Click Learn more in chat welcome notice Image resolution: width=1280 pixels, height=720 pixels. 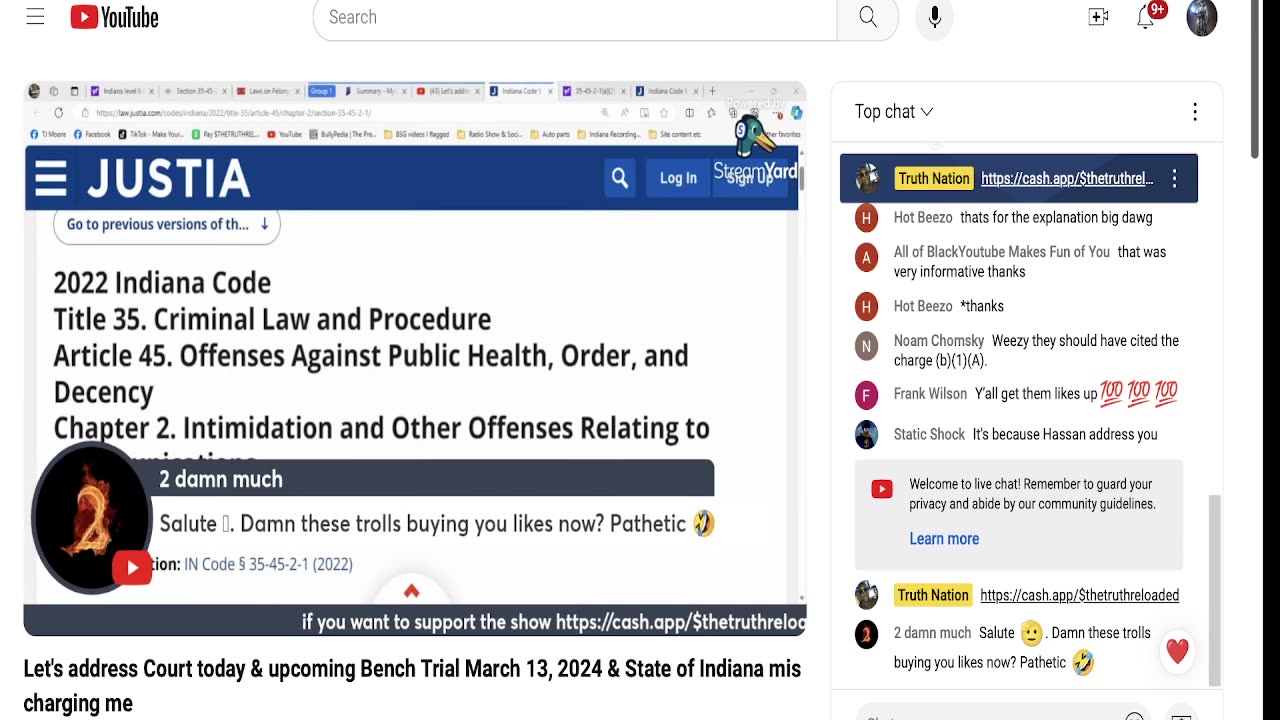click(944, 539)
